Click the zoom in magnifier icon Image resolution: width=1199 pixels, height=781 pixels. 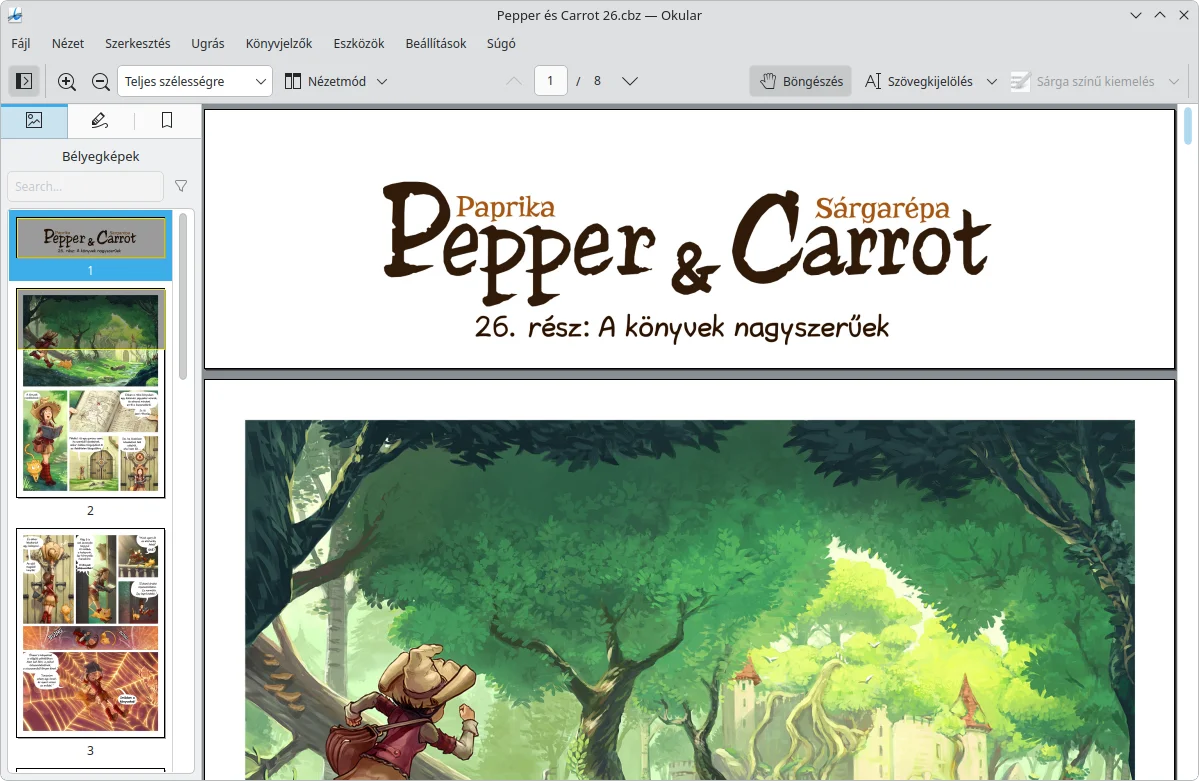(x=67, y=81)
